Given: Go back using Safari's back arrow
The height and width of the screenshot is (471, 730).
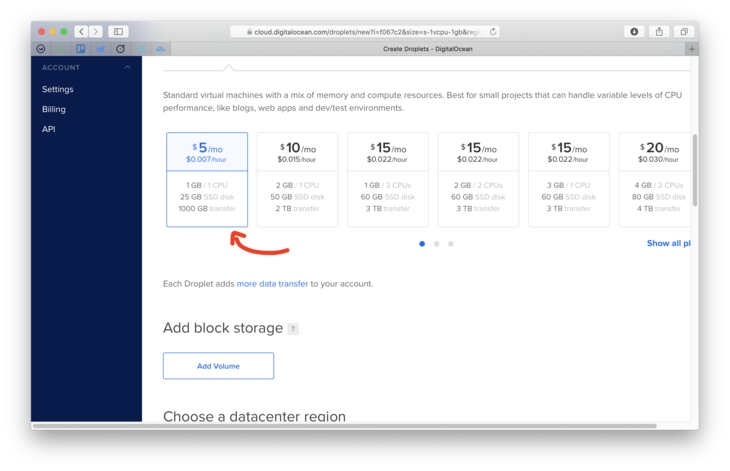Looking at the screenshot, I should coord(81,32).
